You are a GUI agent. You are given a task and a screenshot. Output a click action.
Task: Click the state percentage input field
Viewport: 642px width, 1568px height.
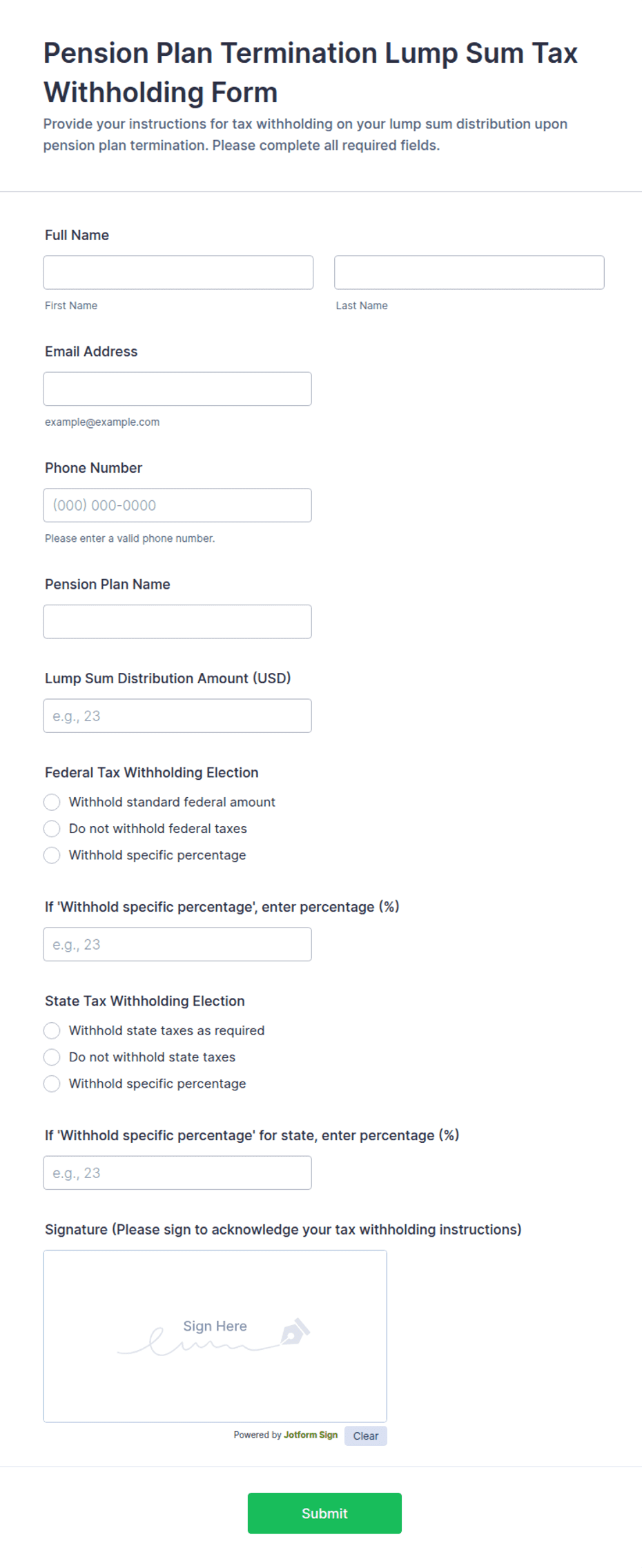(177, 1173)
